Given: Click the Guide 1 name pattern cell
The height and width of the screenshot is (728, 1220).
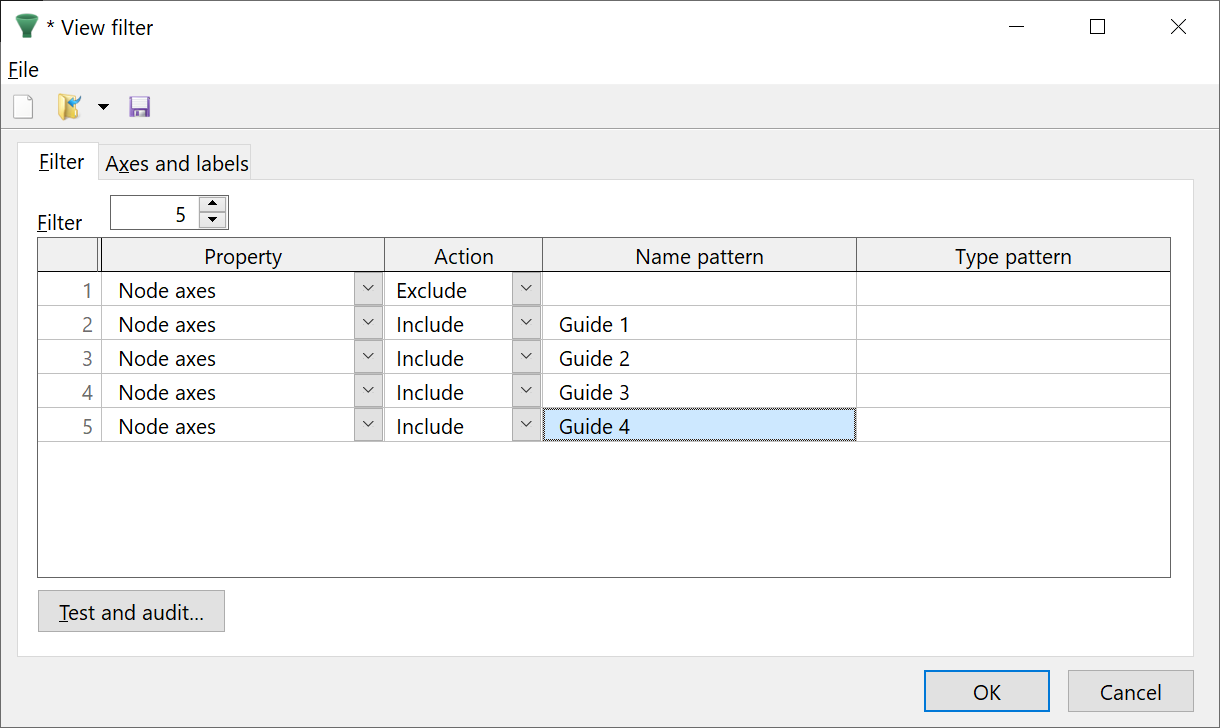Looking at the screenshot, I should pos(698,324).
